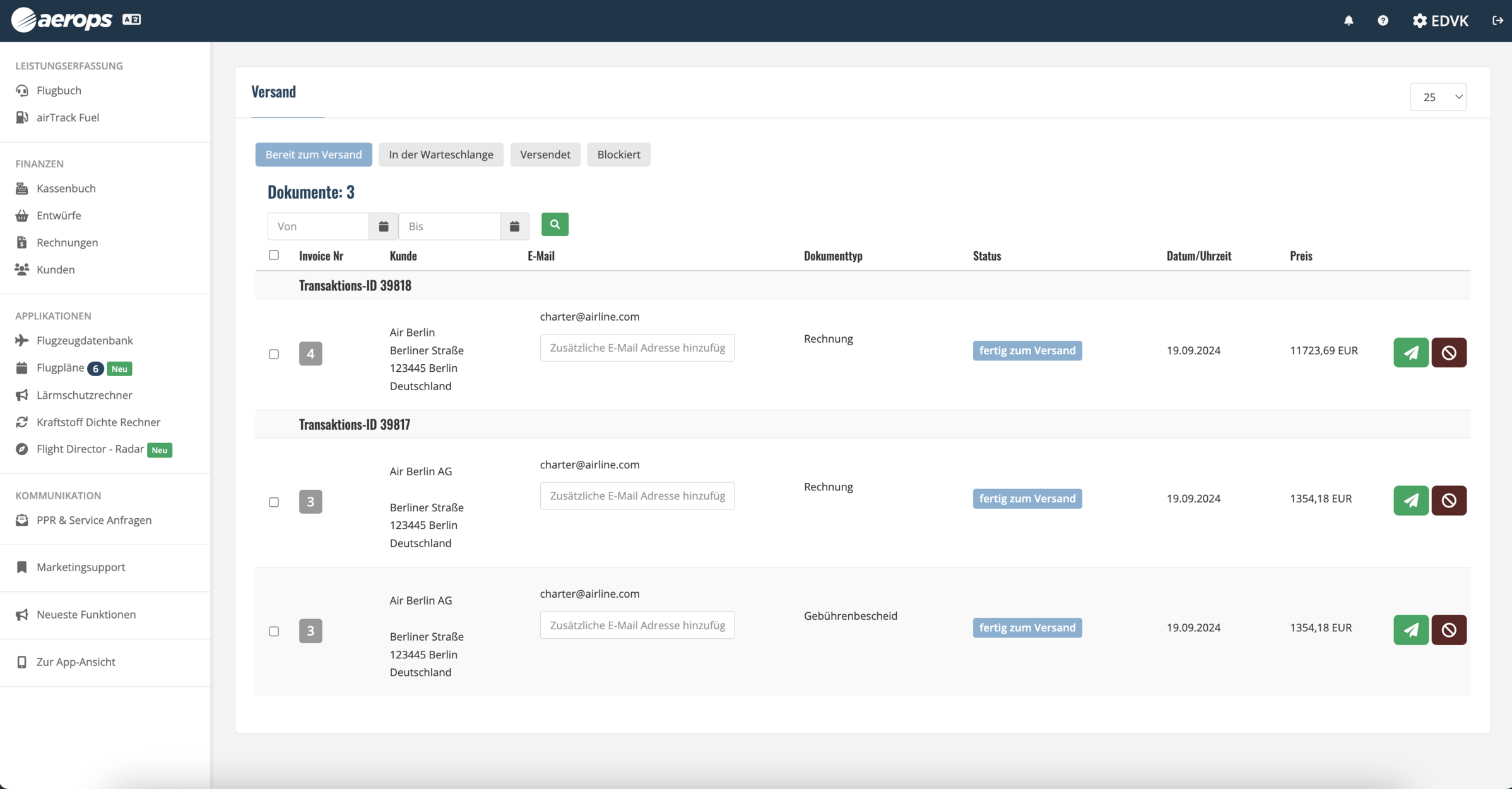1512x789 pixels.
Task: Click the Marketingsupport bookmark icon
Action: [22, 567]
